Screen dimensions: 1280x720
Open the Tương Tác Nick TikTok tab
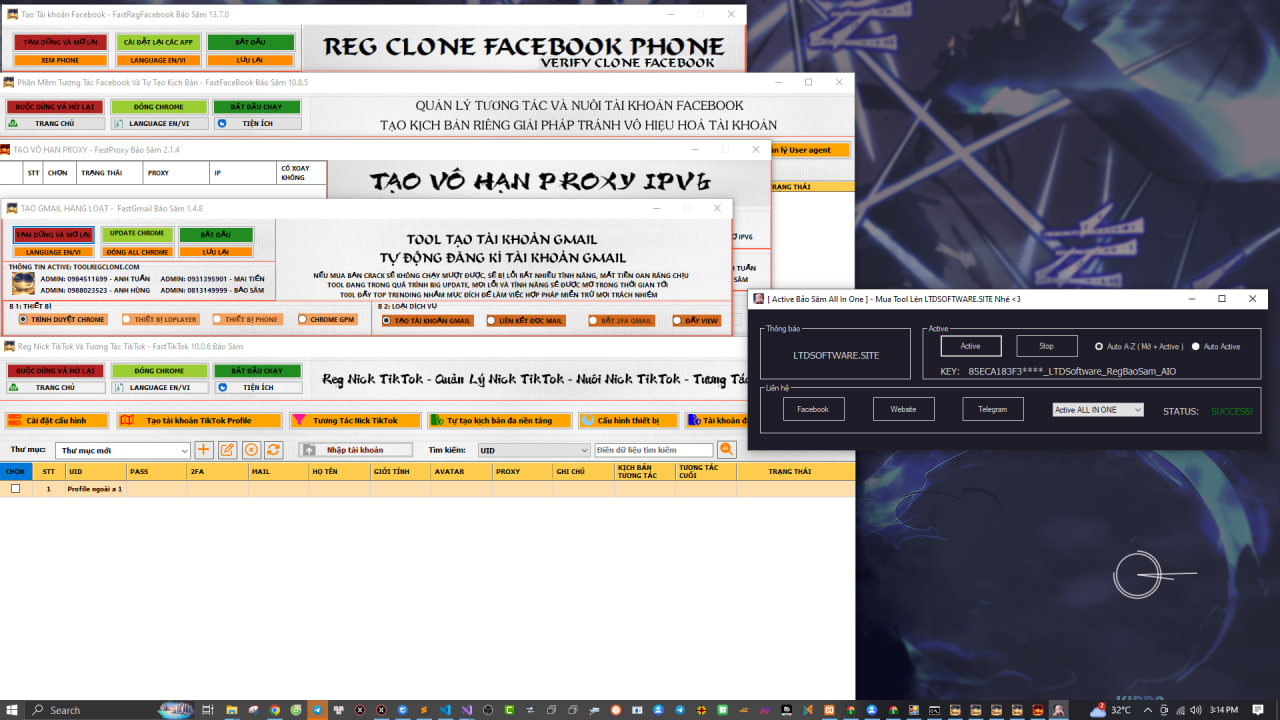(x=354, y=421)
